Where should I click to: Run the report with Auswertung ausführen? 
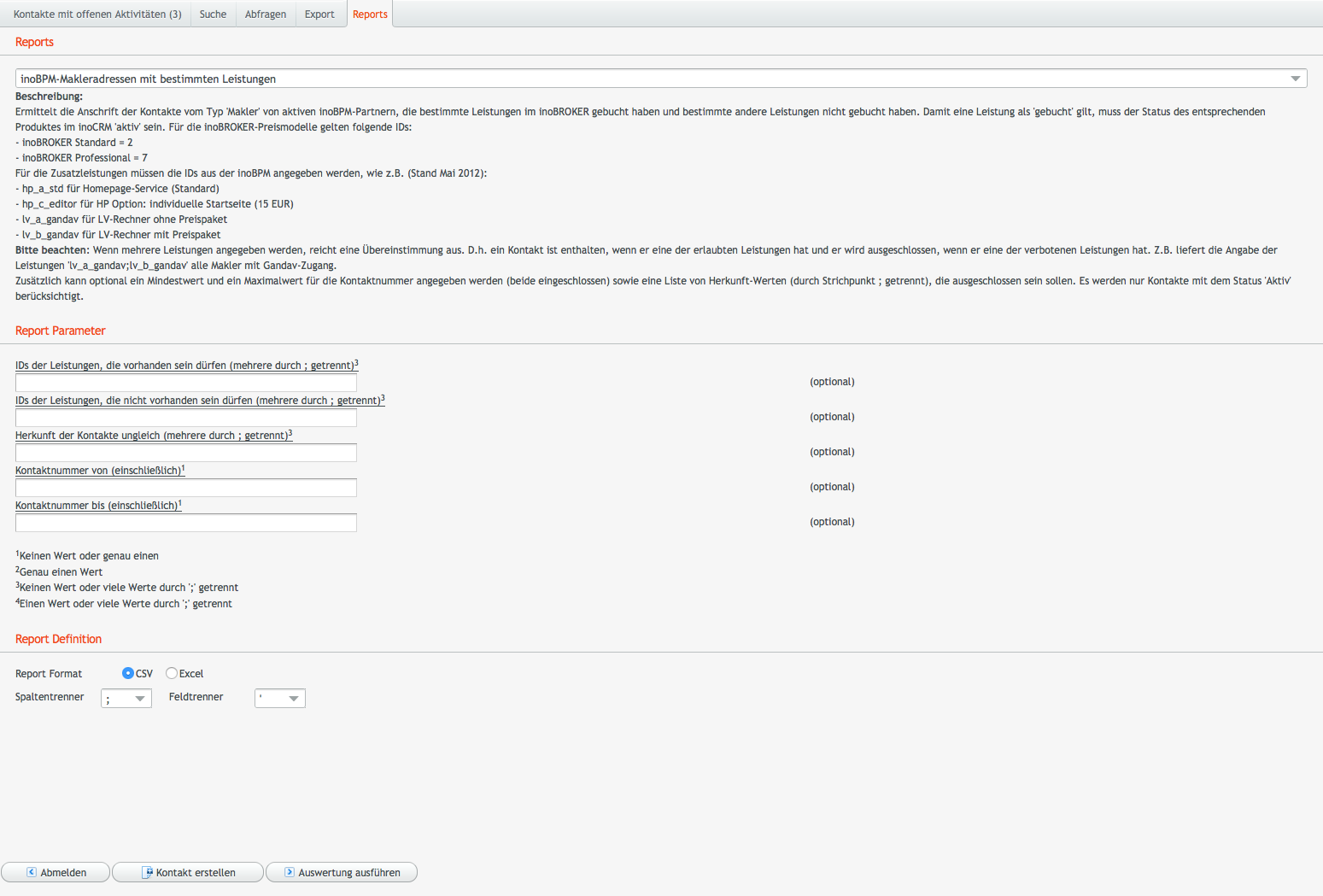pos(342,872)
